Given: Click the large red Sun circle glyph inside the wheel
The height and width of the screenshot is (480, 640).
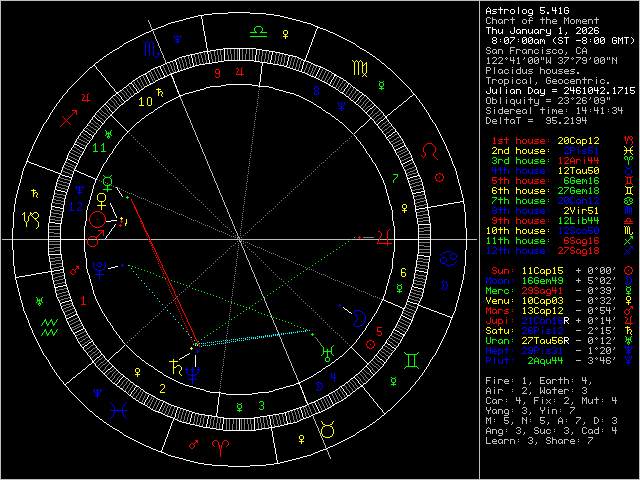Looking at the screenshot, I should pyautogui.click(x=97, y=220).
